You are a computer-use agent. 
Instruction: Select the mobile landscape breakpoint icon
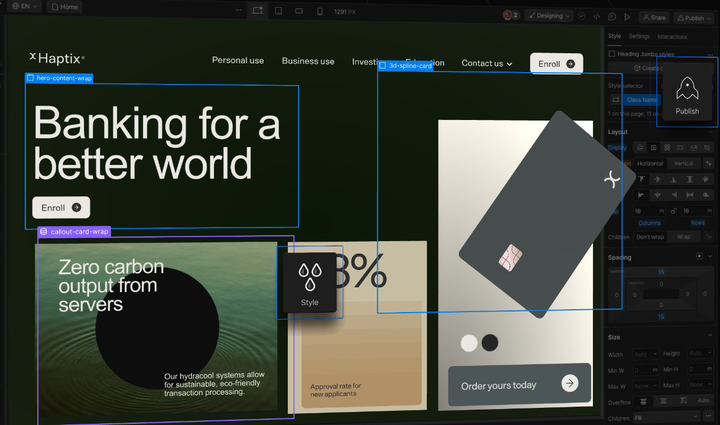point(299,11)
